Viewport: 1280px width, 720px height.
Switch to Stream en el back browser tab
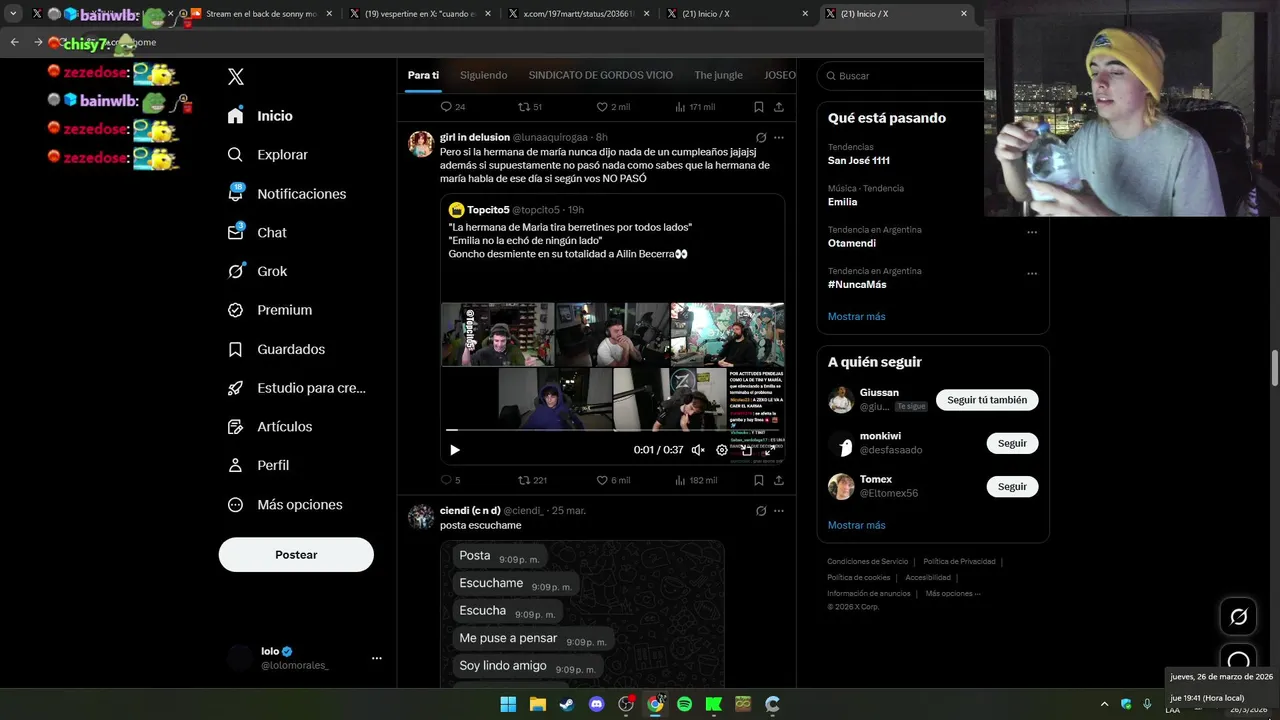pyautogui.click(x=260, y=14)
